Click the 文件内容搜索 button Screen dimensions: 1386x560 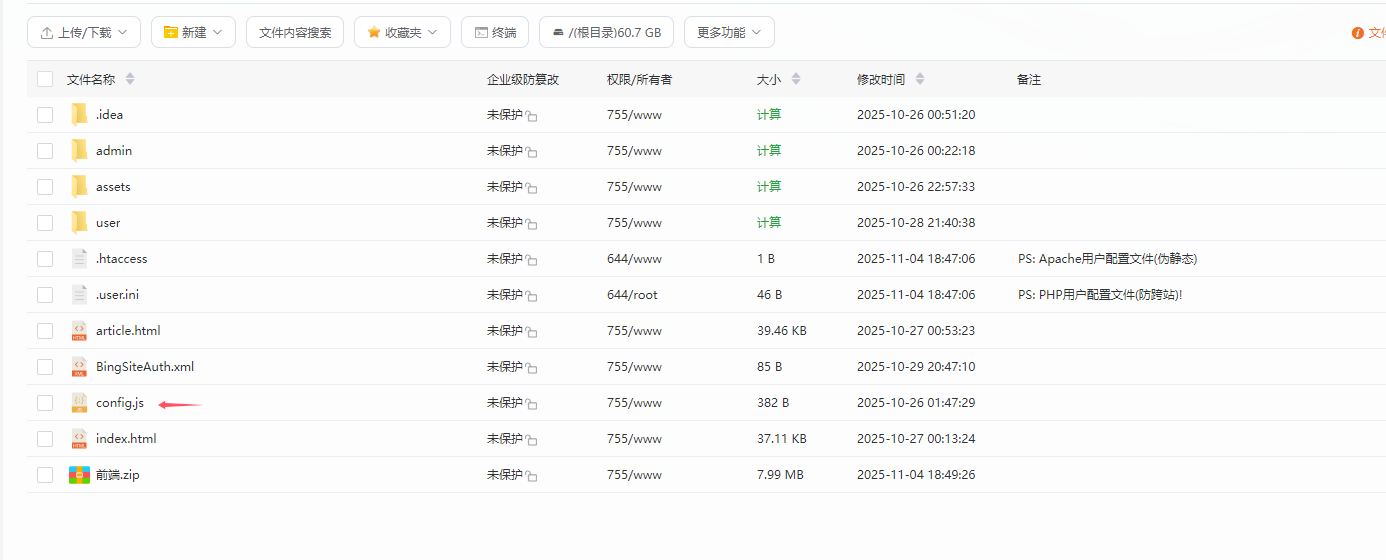click(295, 32)
